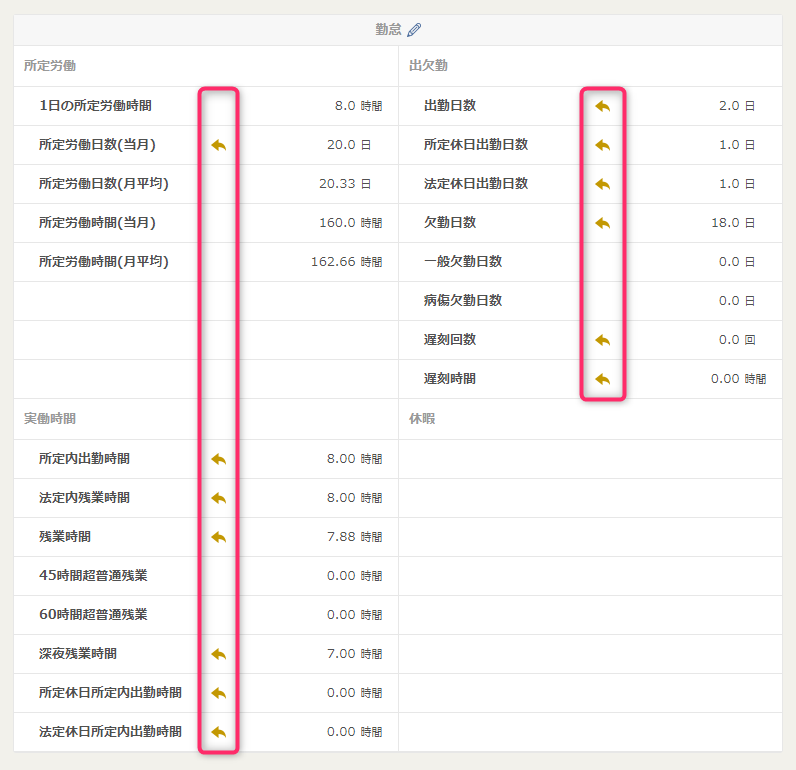This screenshot has width=796, height=770.
Task: Select the 一般欠勤日数 row label
Action: 462,262
